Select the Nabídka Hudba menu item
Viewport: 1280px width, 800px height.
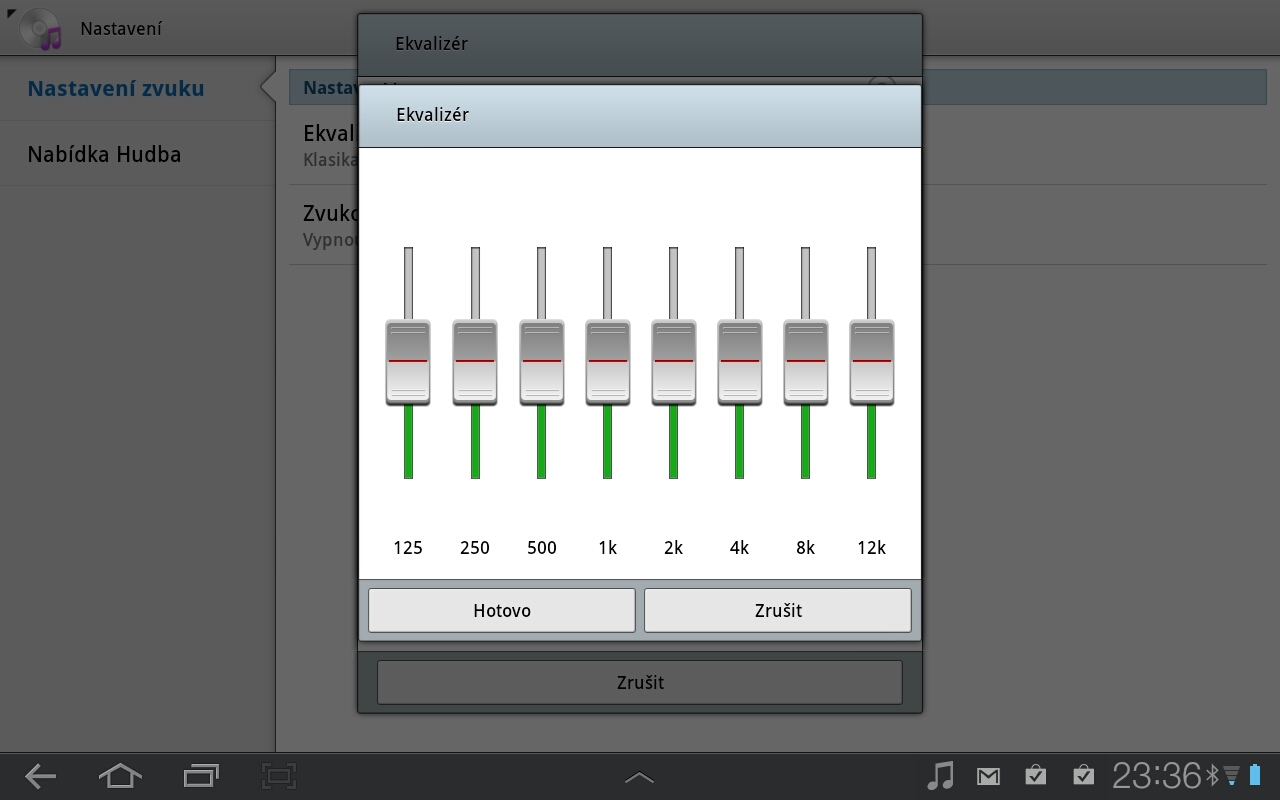click(x=105, y=154)
